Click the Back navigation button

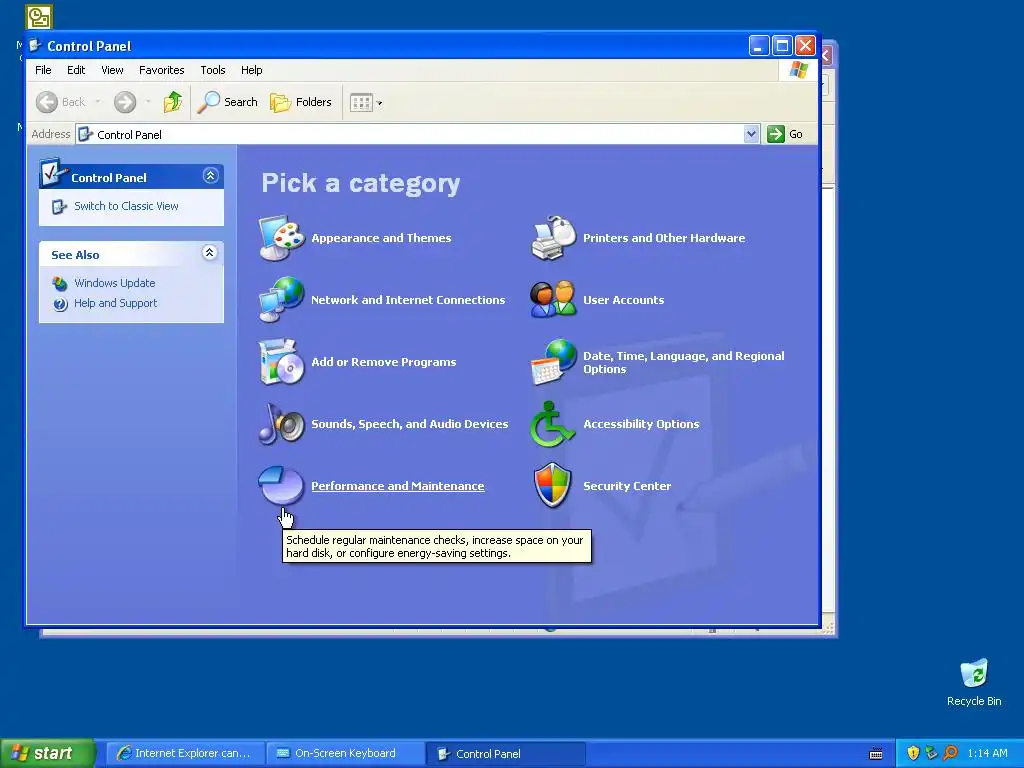tap(61, 102)
